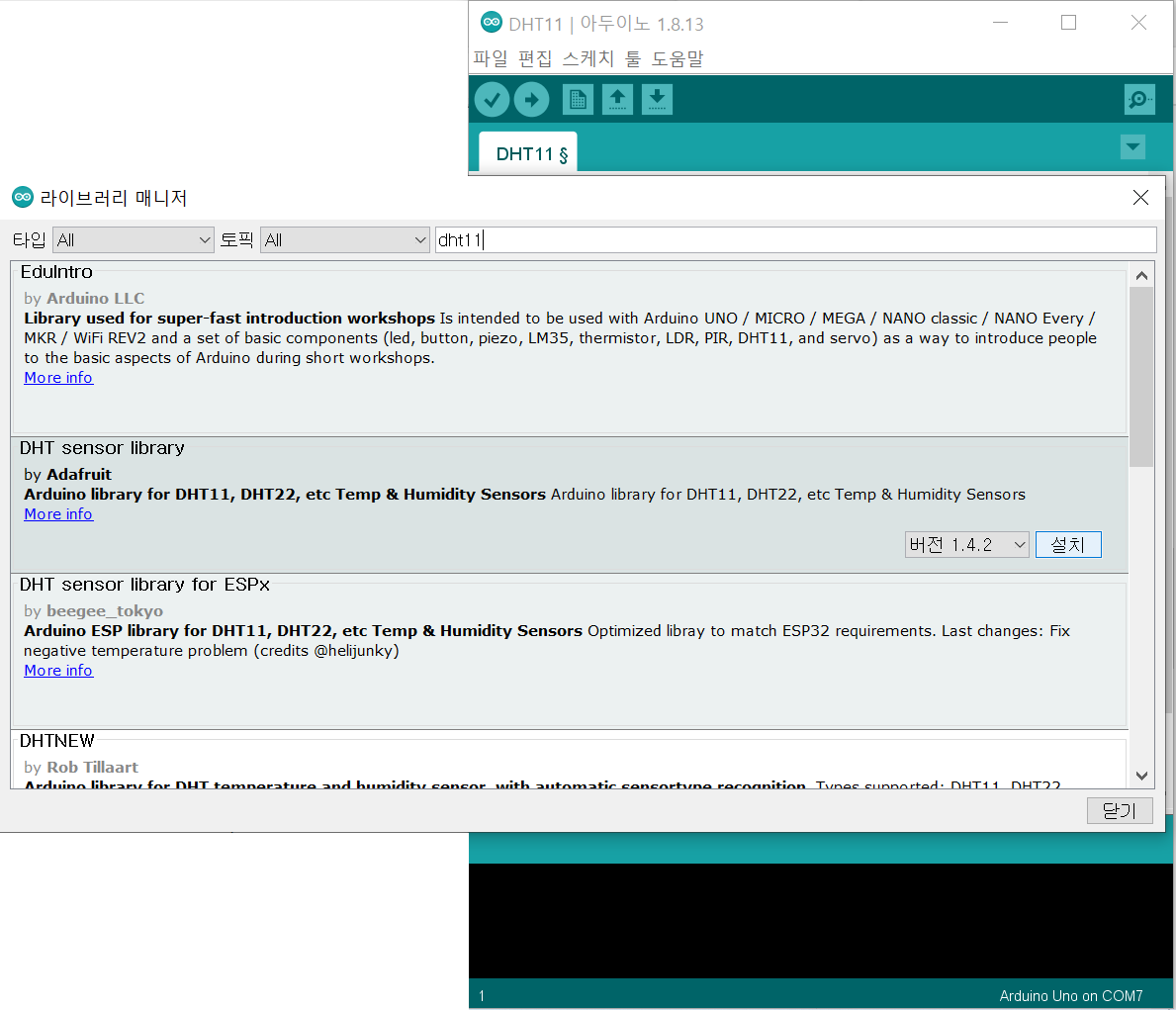Click the dht11 search field
The width and height of the screenshot is (1176, 1010).
796,240
